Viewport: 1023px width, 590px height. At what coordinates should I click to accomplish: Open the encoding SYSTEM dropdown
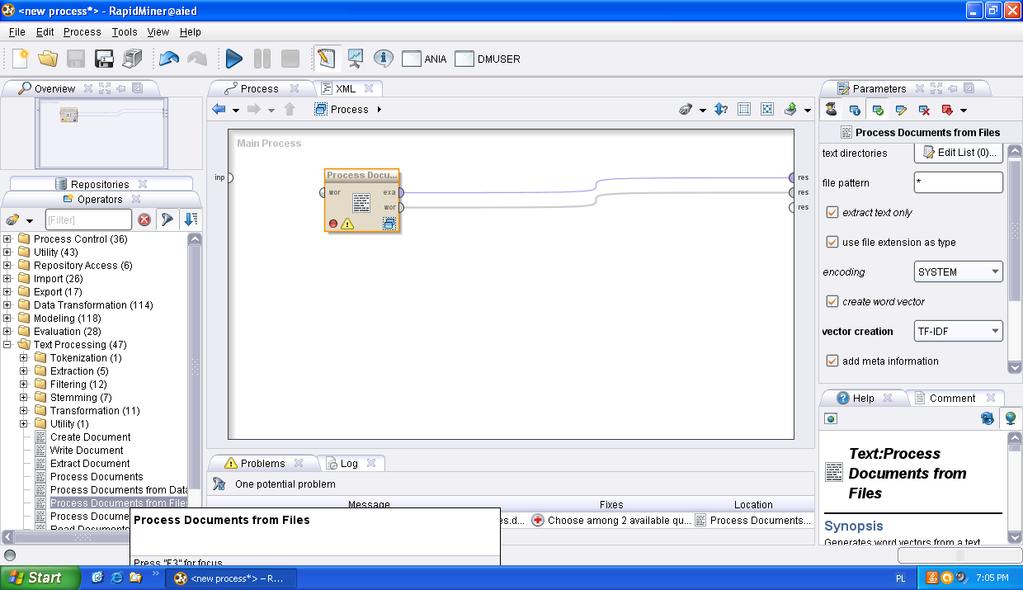click(x=958, y=272)
